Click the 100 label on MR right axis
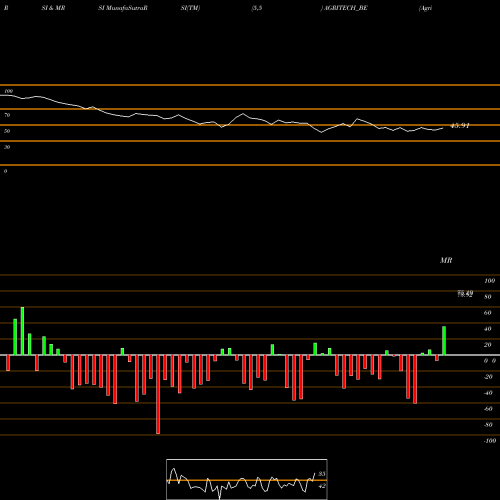The height and width of the screenshot is (500, 500). coord(489,281)
